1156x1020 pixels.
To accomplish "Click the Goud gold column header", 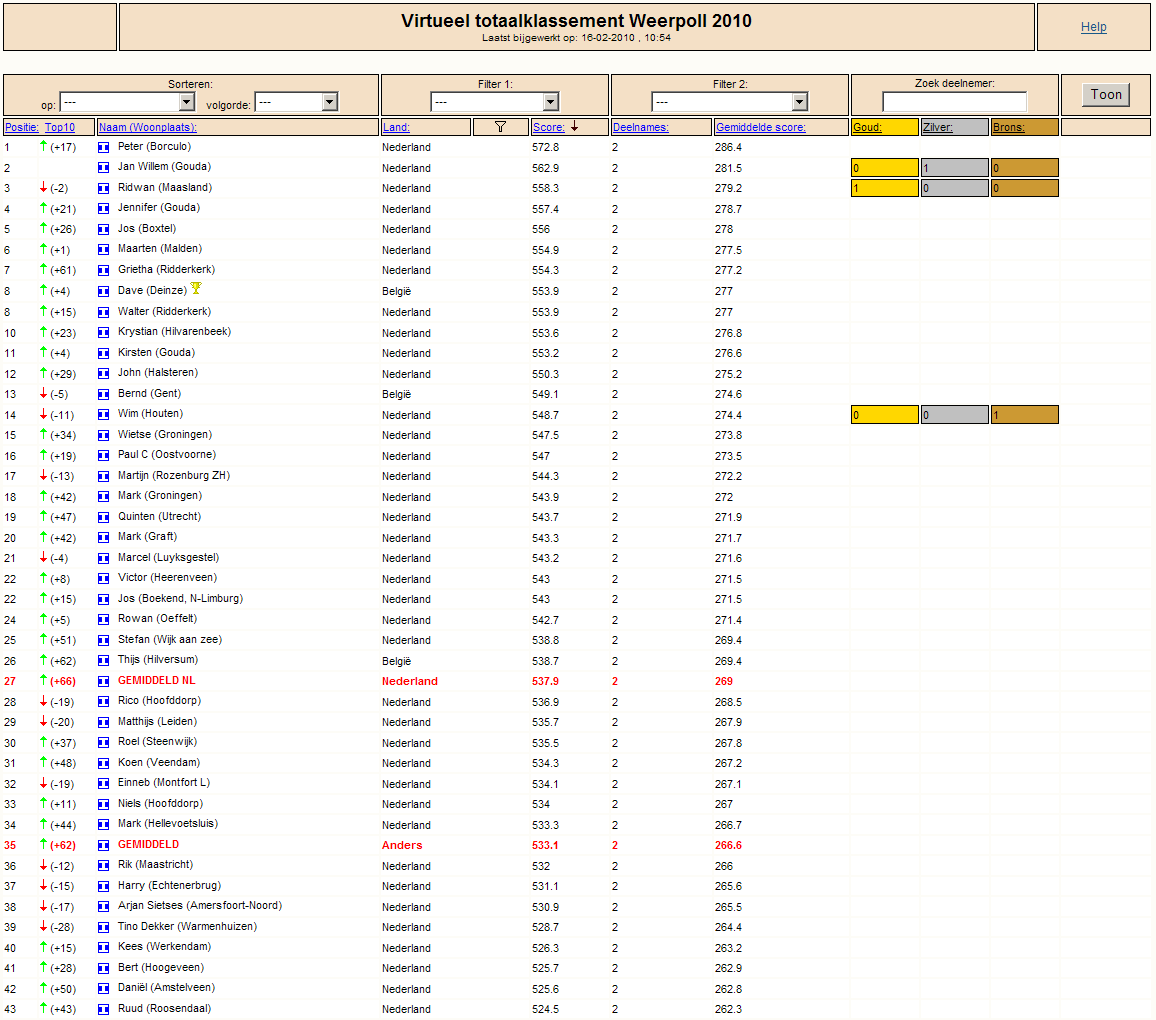I will tap(867, 128).
